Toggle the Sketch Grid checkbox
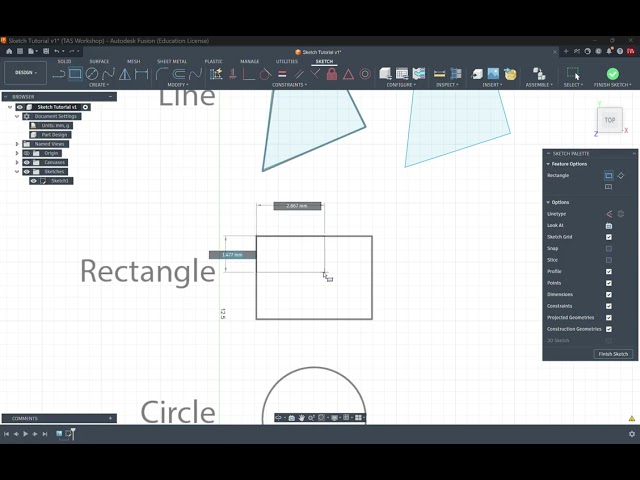This screenshot has width=640, height=480. click(609, 237)
